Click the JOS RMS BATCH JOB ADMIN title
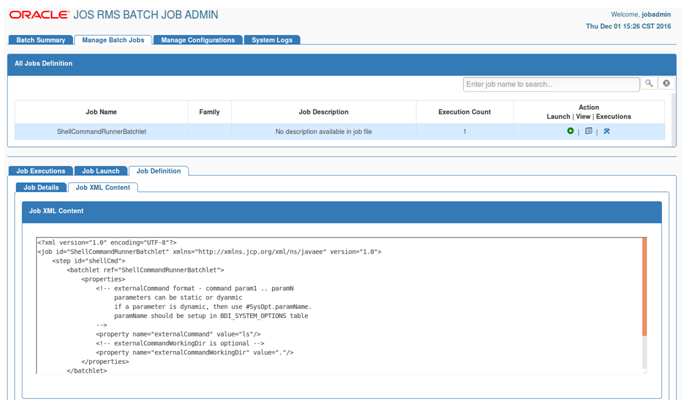 145,15
